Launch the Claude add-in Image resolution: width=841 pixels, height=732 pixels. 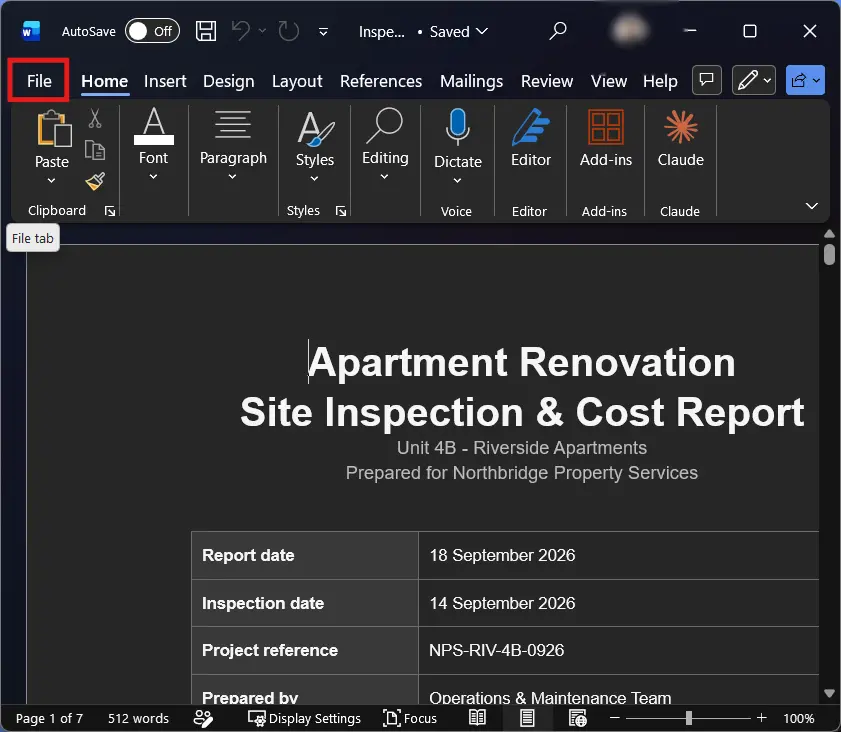click(x=681, y=137)
